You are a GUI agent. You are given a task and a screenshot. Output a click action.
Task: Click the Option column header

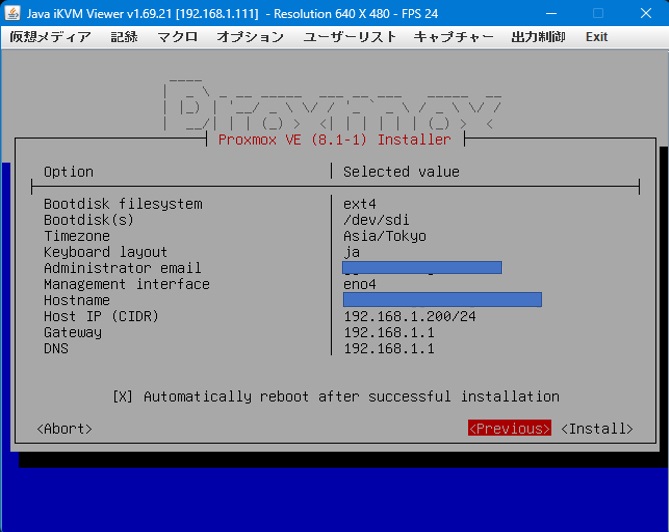point(69,172)
